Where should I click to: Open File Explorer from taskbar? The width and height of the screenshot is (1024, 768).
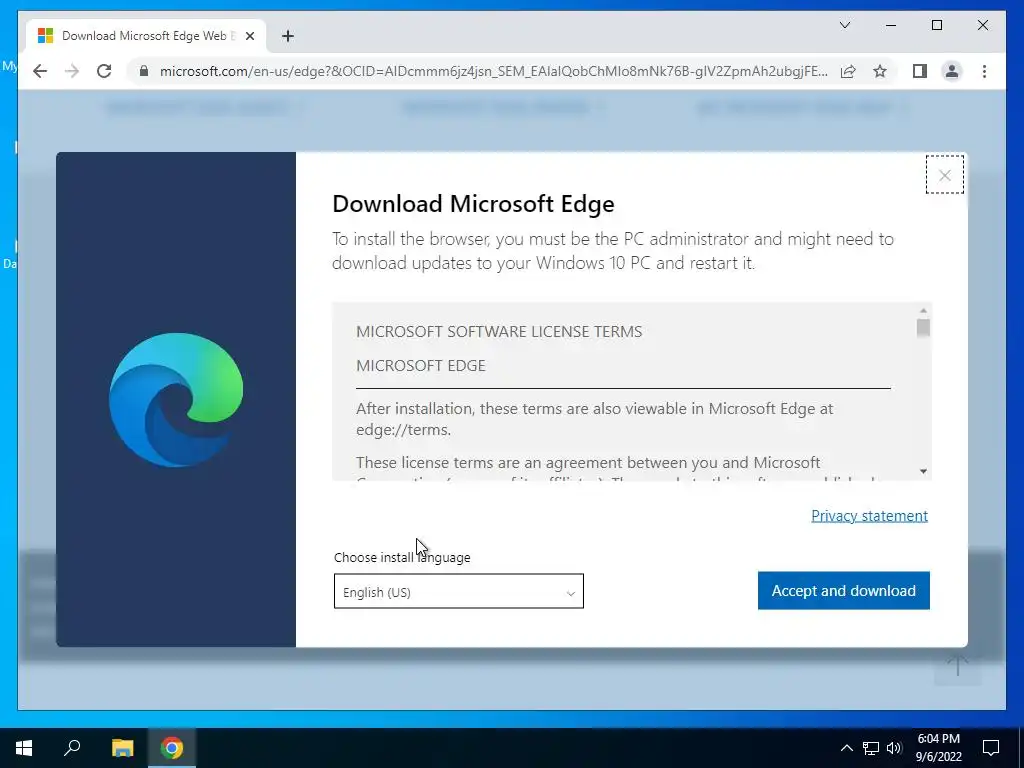122,748
